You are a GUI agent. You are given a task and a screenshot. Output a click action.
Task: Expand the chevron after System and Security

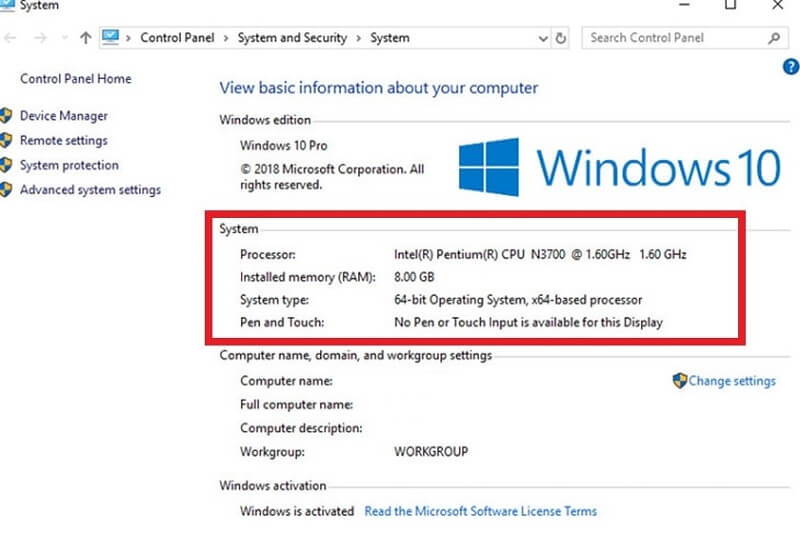coord(359,38)
